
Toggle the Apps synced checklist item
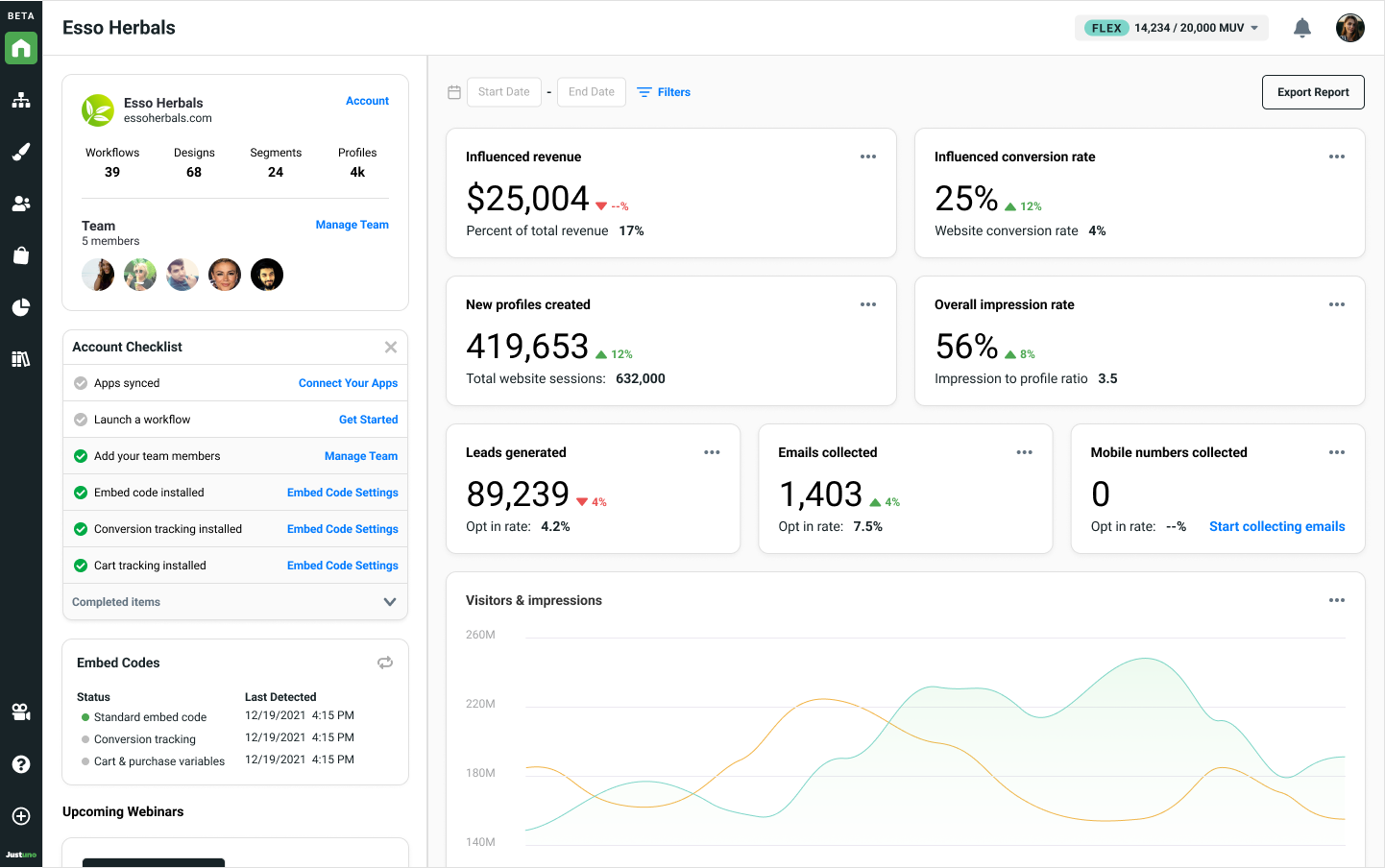click(80, 382)
